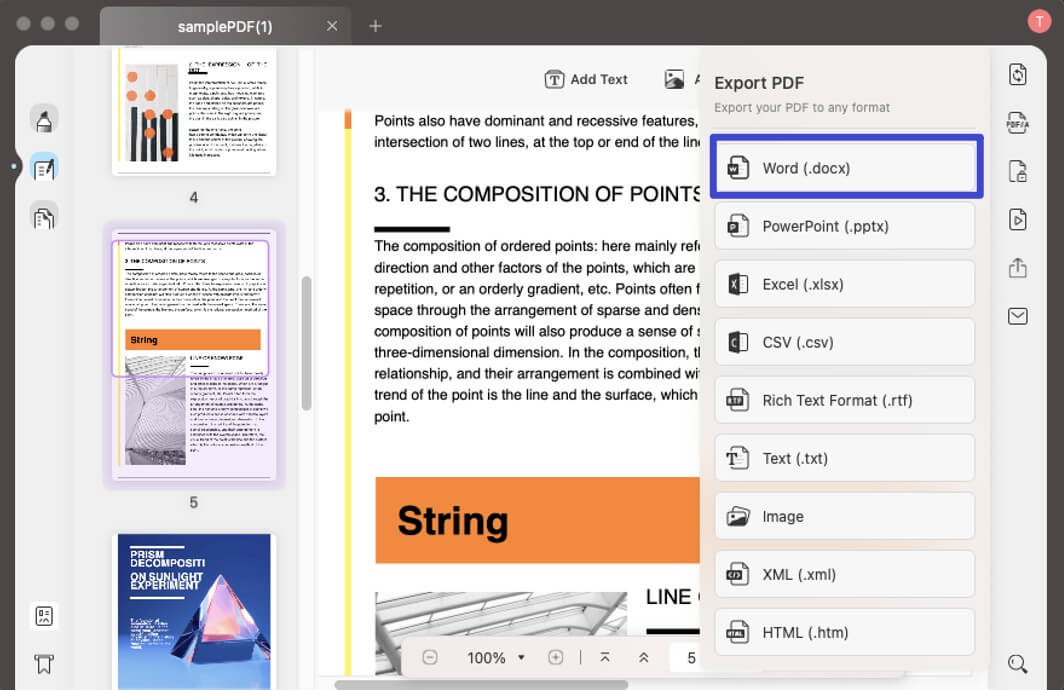
Task: Click the Share icon in right sidebar
Action: 1017,268
